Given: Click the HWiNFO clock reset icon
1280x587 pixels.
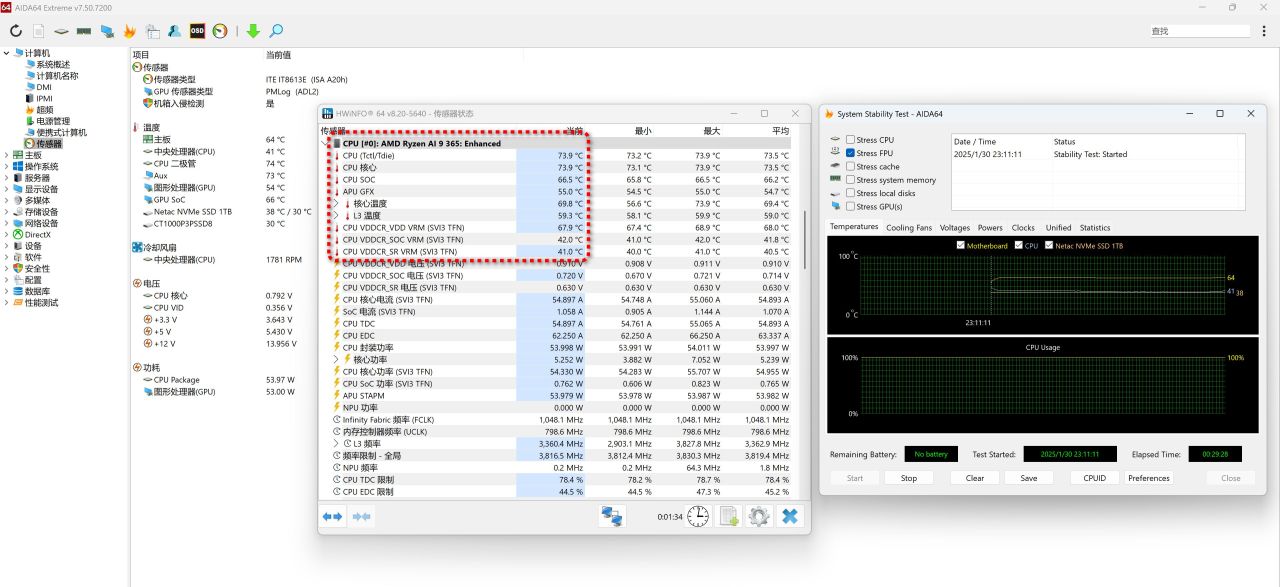Looking at the screenshot, I should click(x=698, y=516).
